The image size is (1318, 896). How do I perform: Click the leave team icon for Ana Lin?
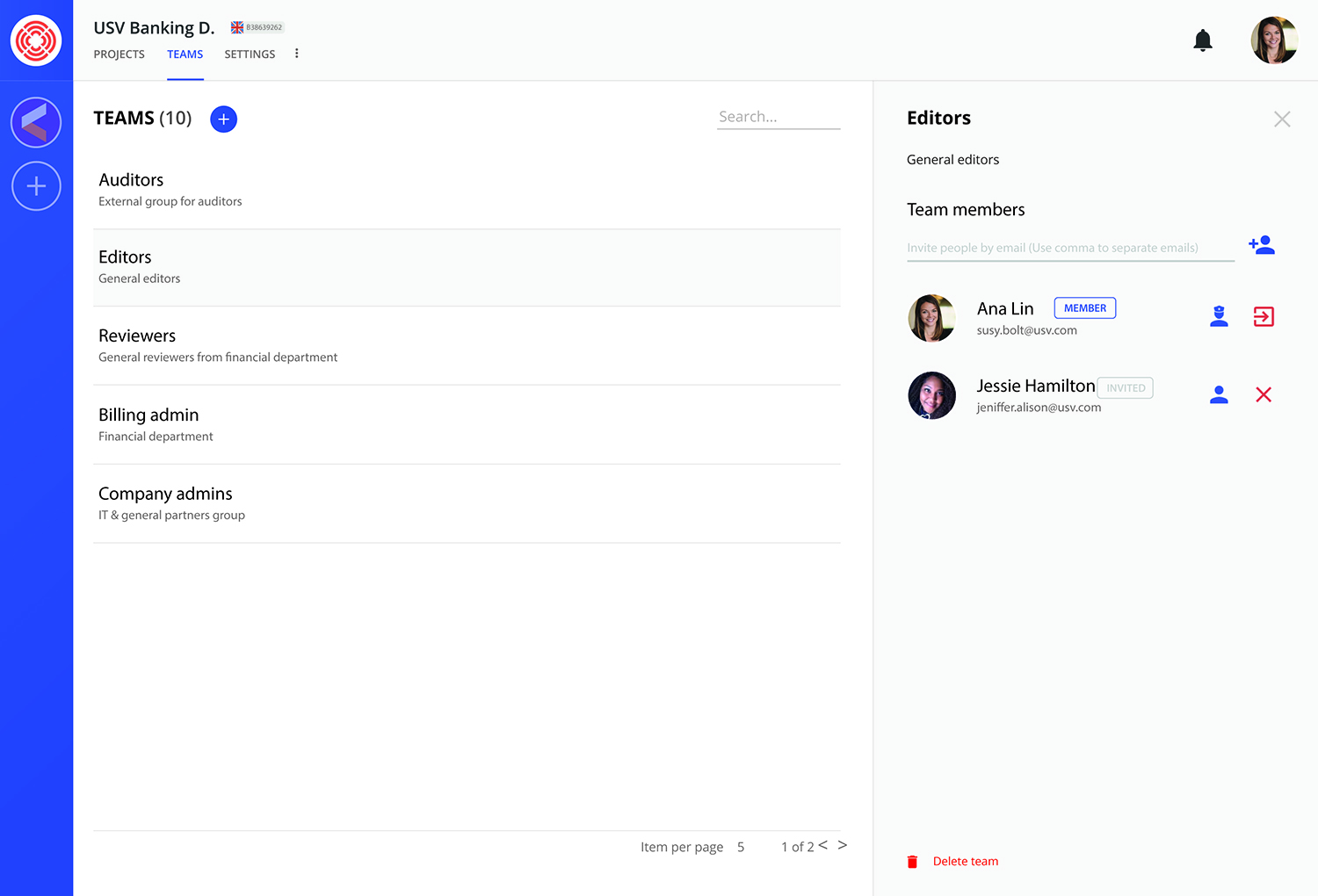tap(1264, 316)
